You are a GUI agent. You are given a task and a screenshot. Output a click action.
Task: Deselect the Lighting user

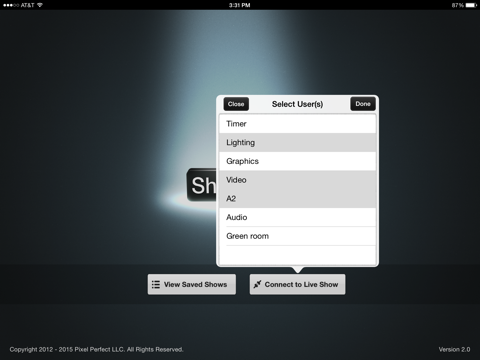click(x=297, y=142)
